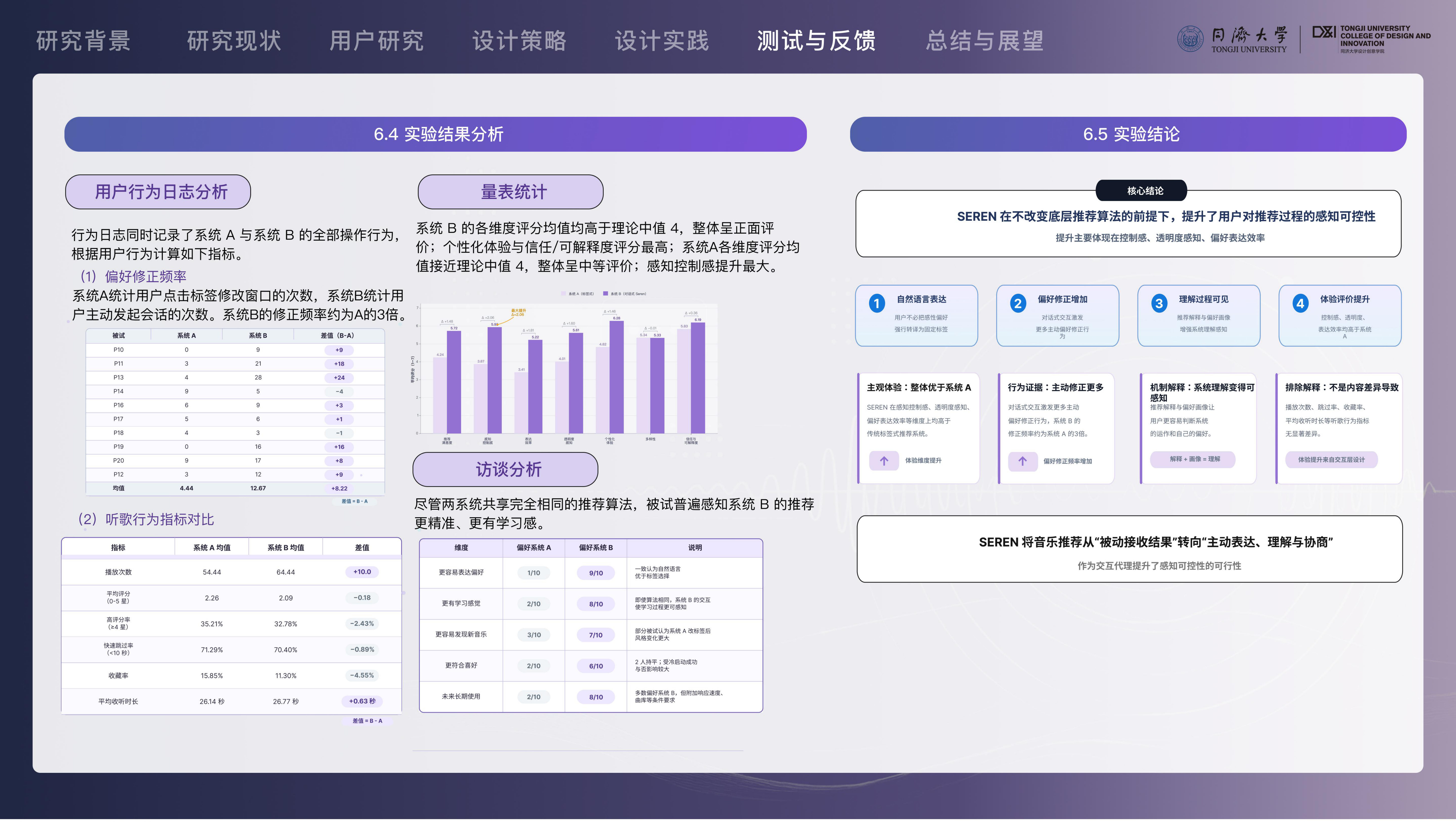Click the 量表统计 pill button
1456x836 pixels.
510,192
